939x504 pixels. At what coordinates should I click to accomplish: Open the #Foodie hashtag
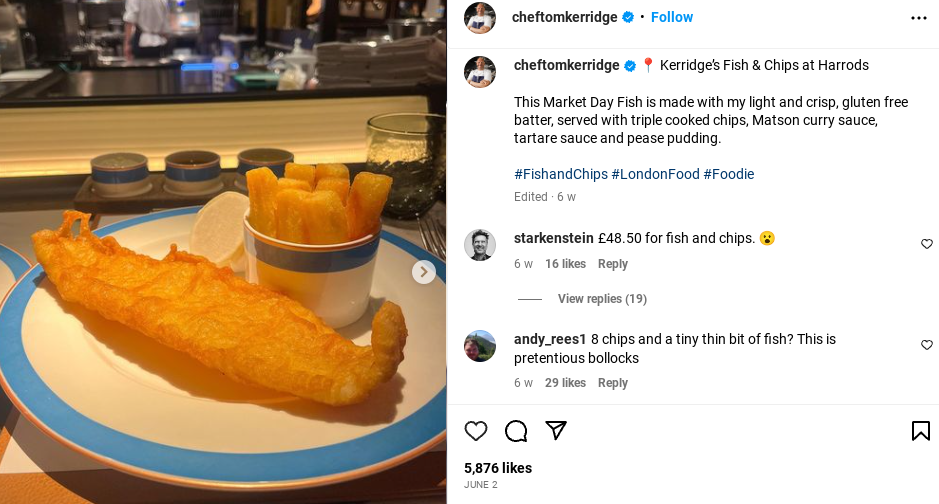tap(728, 174)
